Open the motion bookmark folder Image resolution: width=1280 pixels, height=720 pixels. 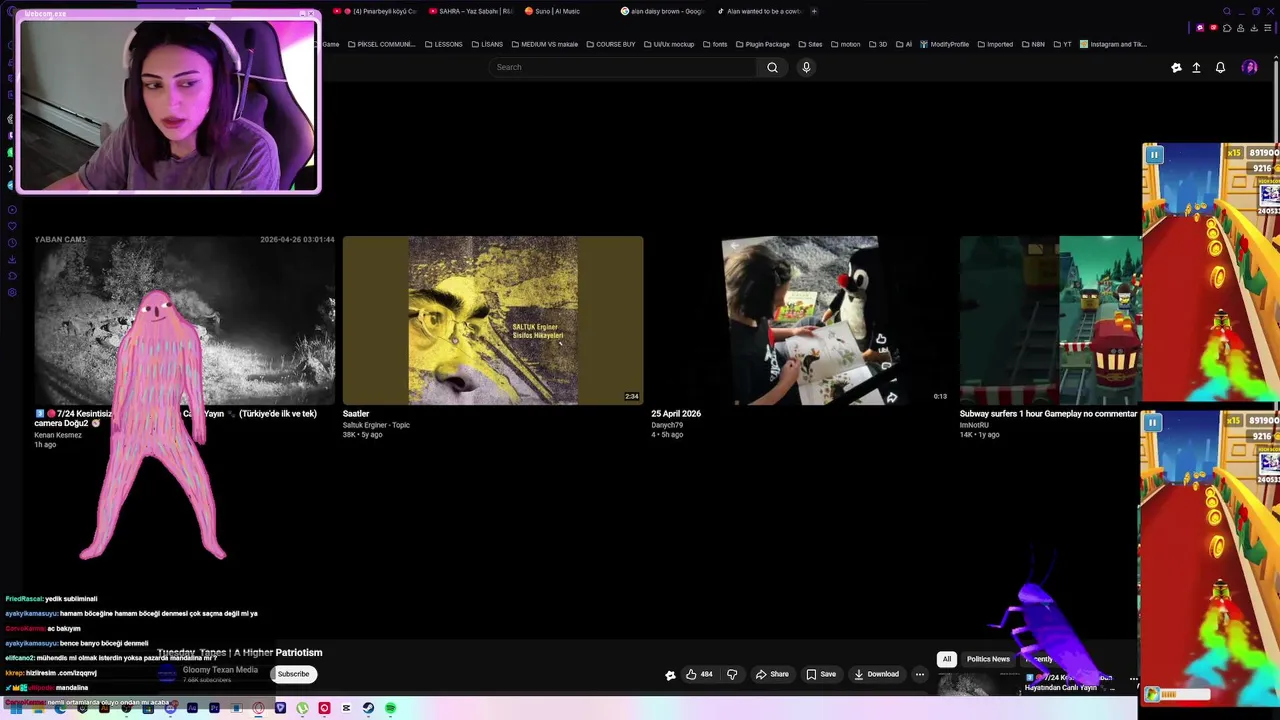(845, 44)
